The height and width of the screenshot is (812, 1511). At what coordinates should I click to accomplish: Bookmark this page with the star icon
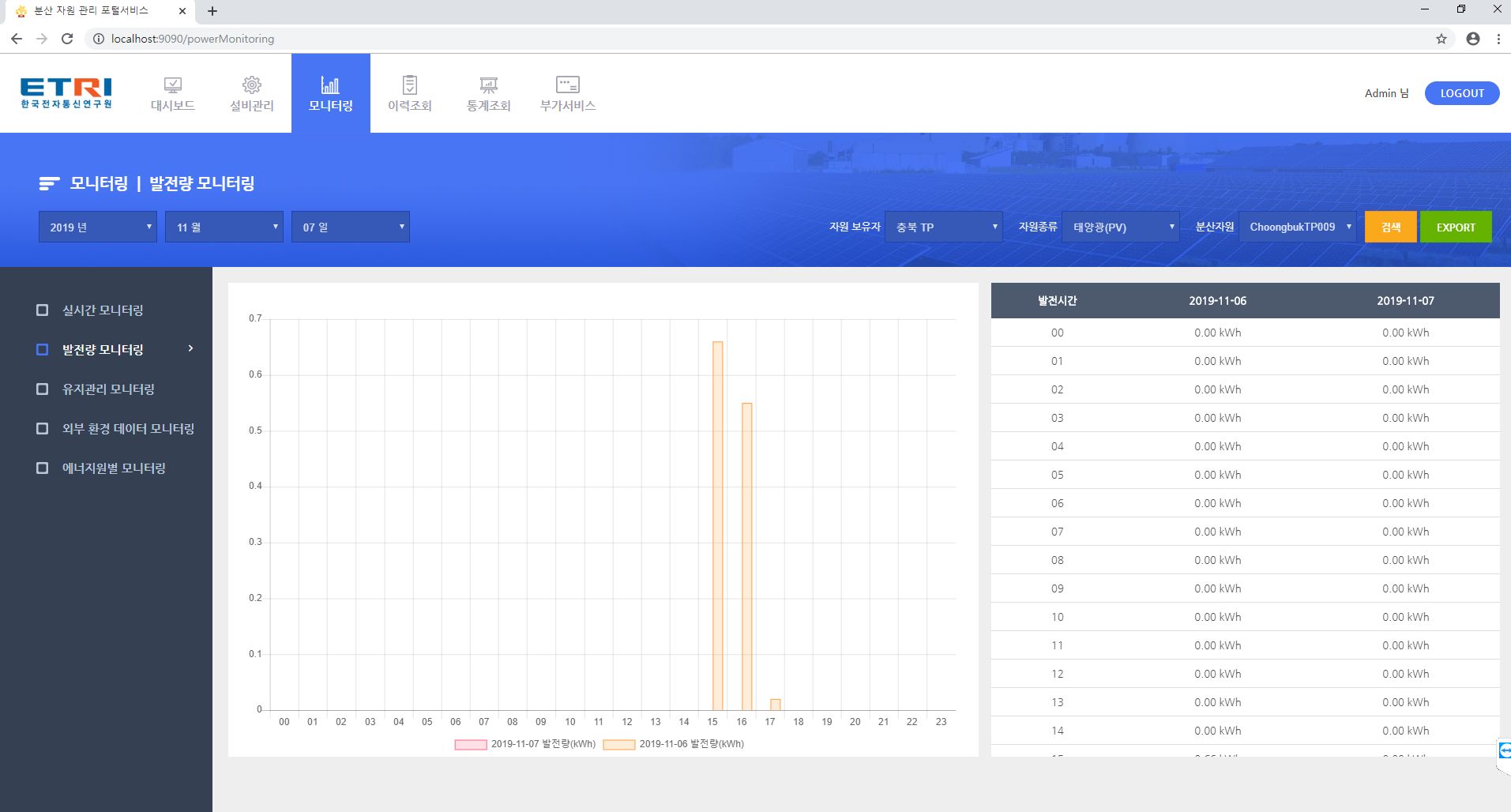click(1441, 39)
